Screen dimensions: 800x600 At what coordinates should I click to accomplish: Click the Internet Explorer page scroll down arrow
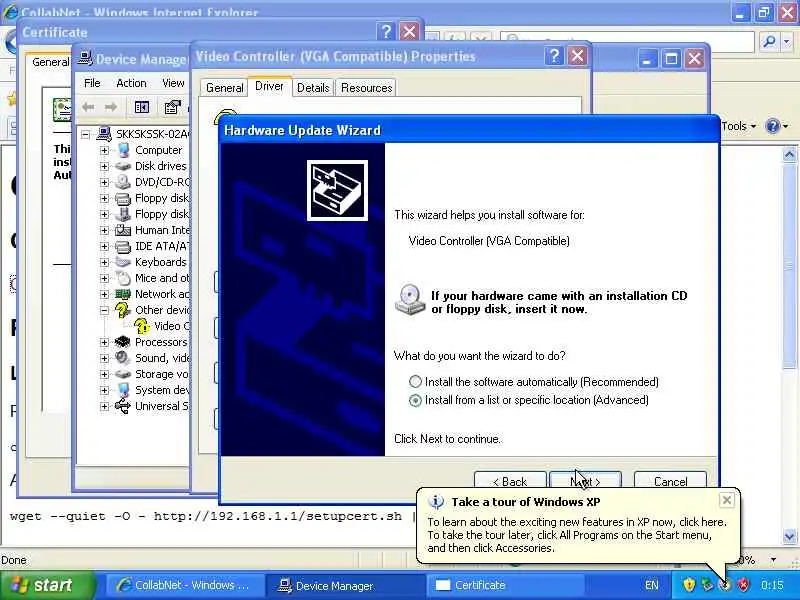(789, 537)
